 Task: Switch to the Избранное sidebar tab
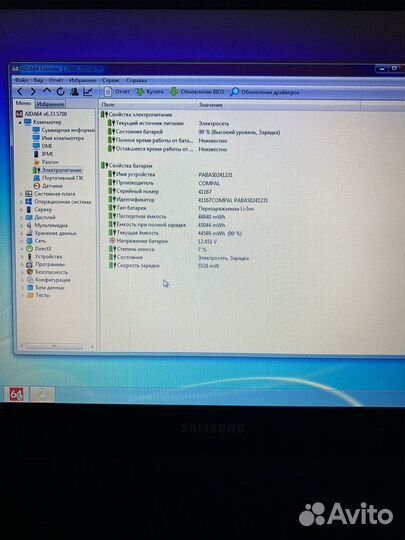pos(50,104)
